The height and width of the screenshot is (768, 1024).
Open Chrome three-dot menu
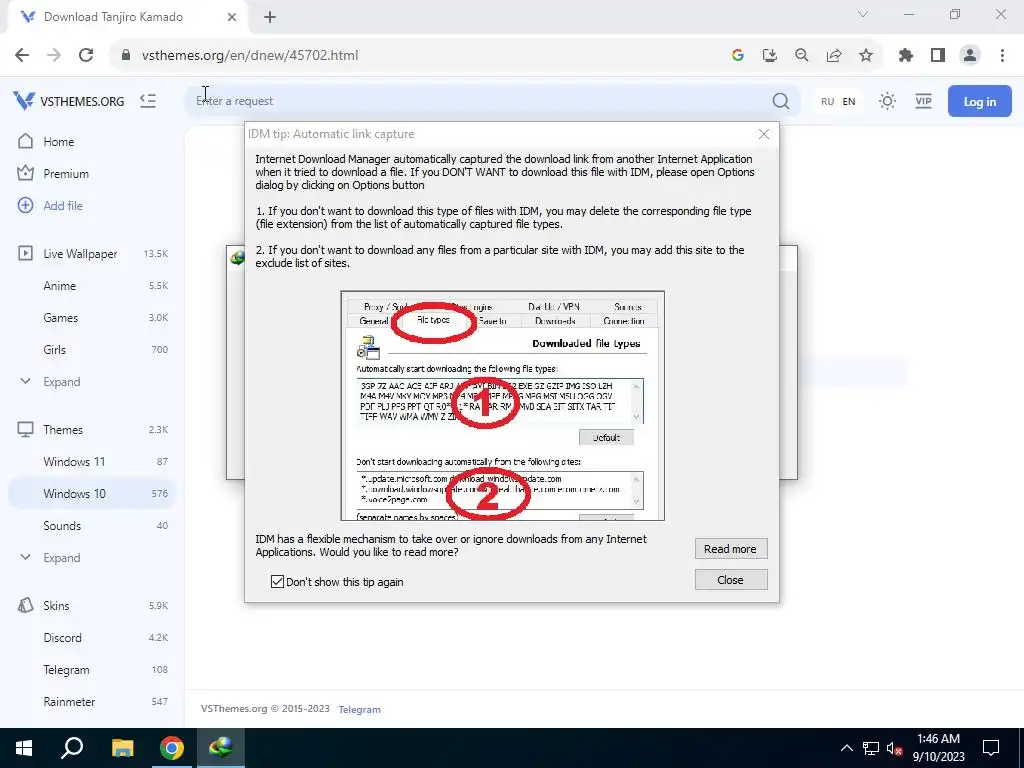point(1002,55)
